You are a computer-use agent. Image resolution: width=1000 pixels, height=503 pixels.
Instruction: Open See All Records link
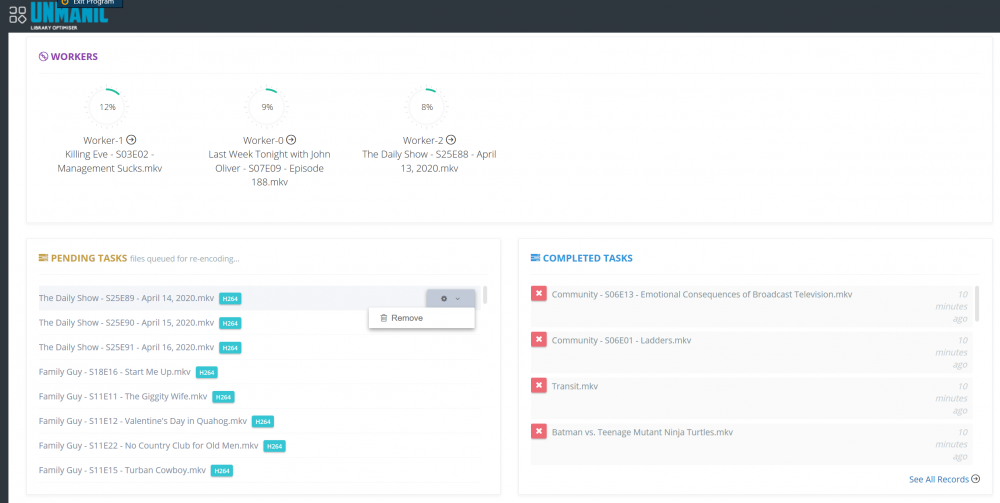pyautogui.click(x=944, y=479)
